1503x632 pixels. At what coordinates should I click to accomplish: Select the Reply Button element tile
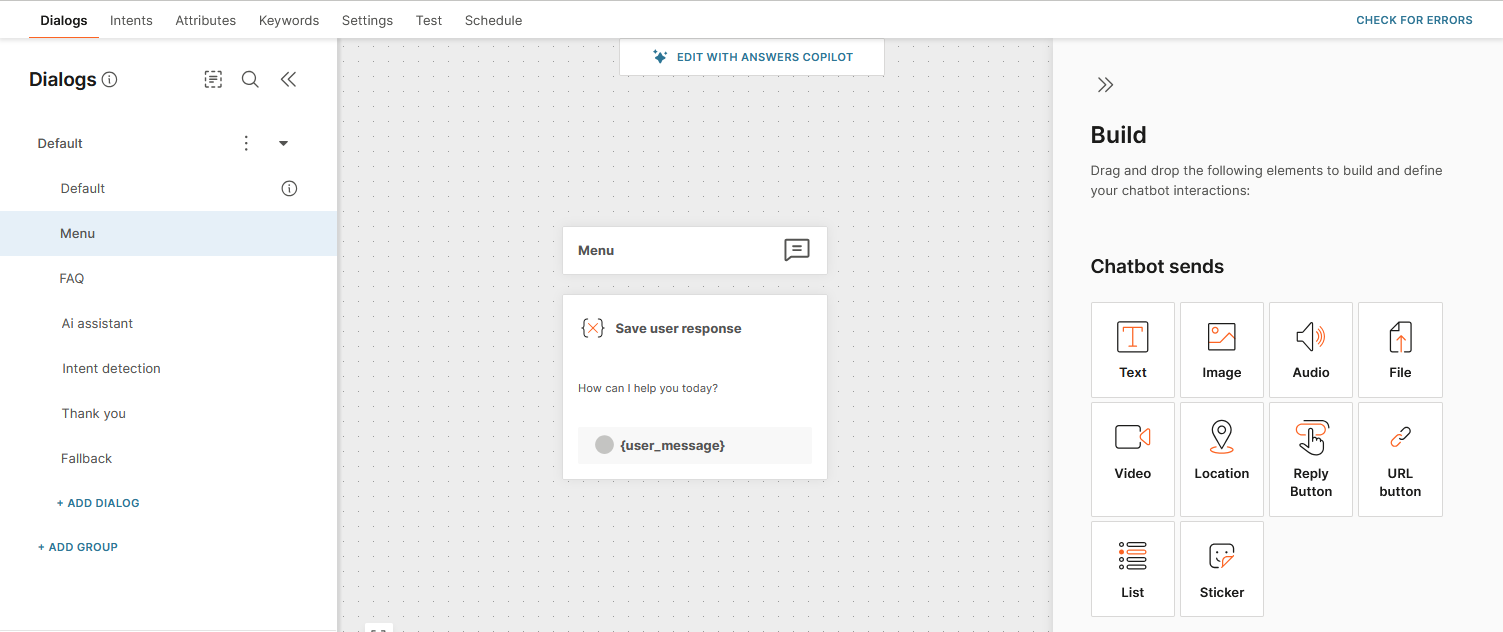tap(1310, 459)
